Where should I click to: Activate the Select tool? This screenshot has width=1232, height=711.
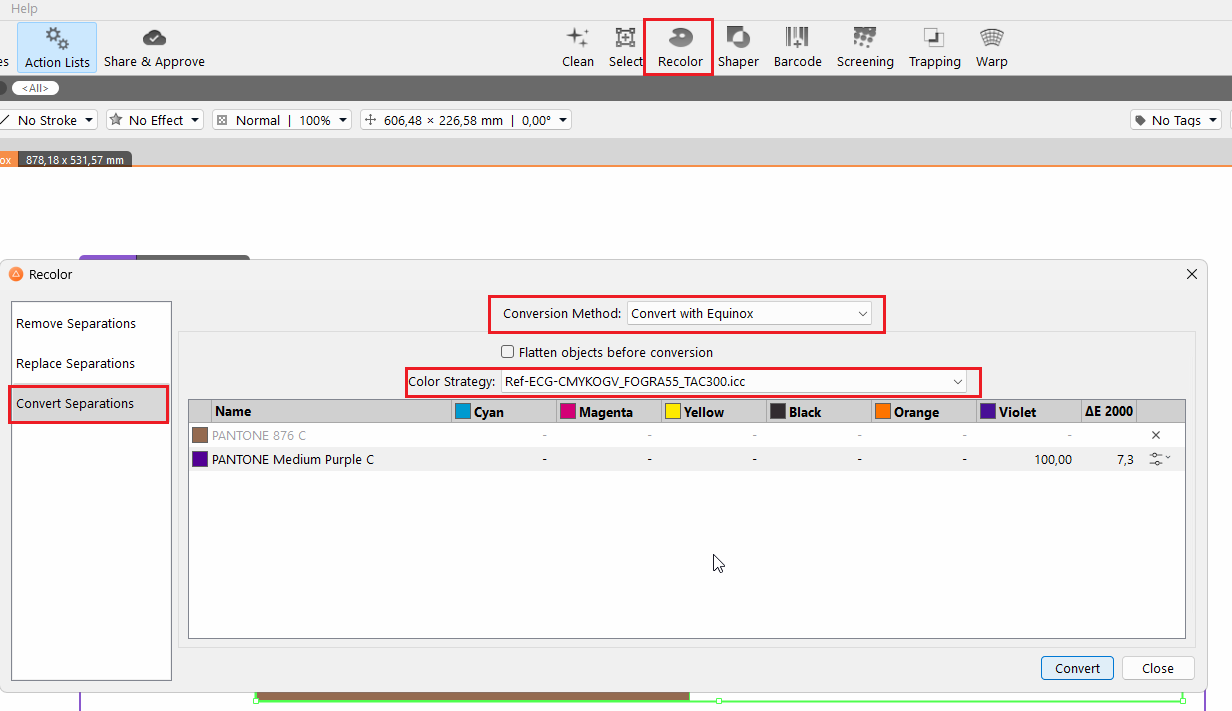(x=626, y=45)
